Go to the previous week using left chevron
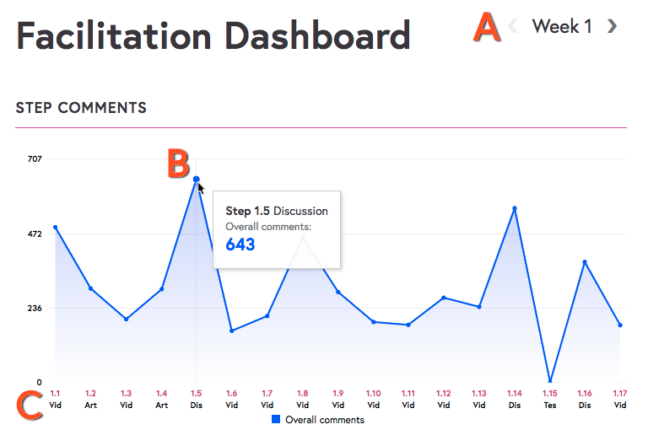The image size is (648, 446). click(x=514, y=27)
